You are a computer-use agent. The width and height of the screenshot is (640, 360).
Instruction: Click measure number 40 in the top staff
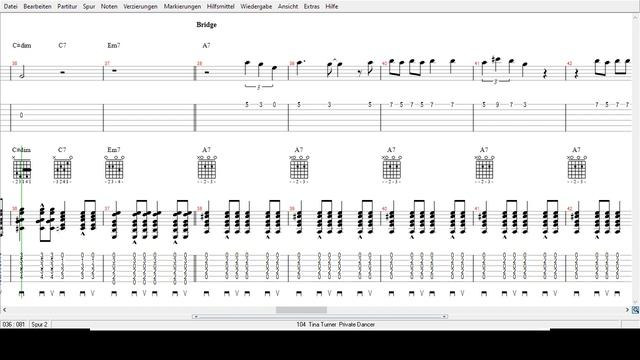click(x=384, y=63)
